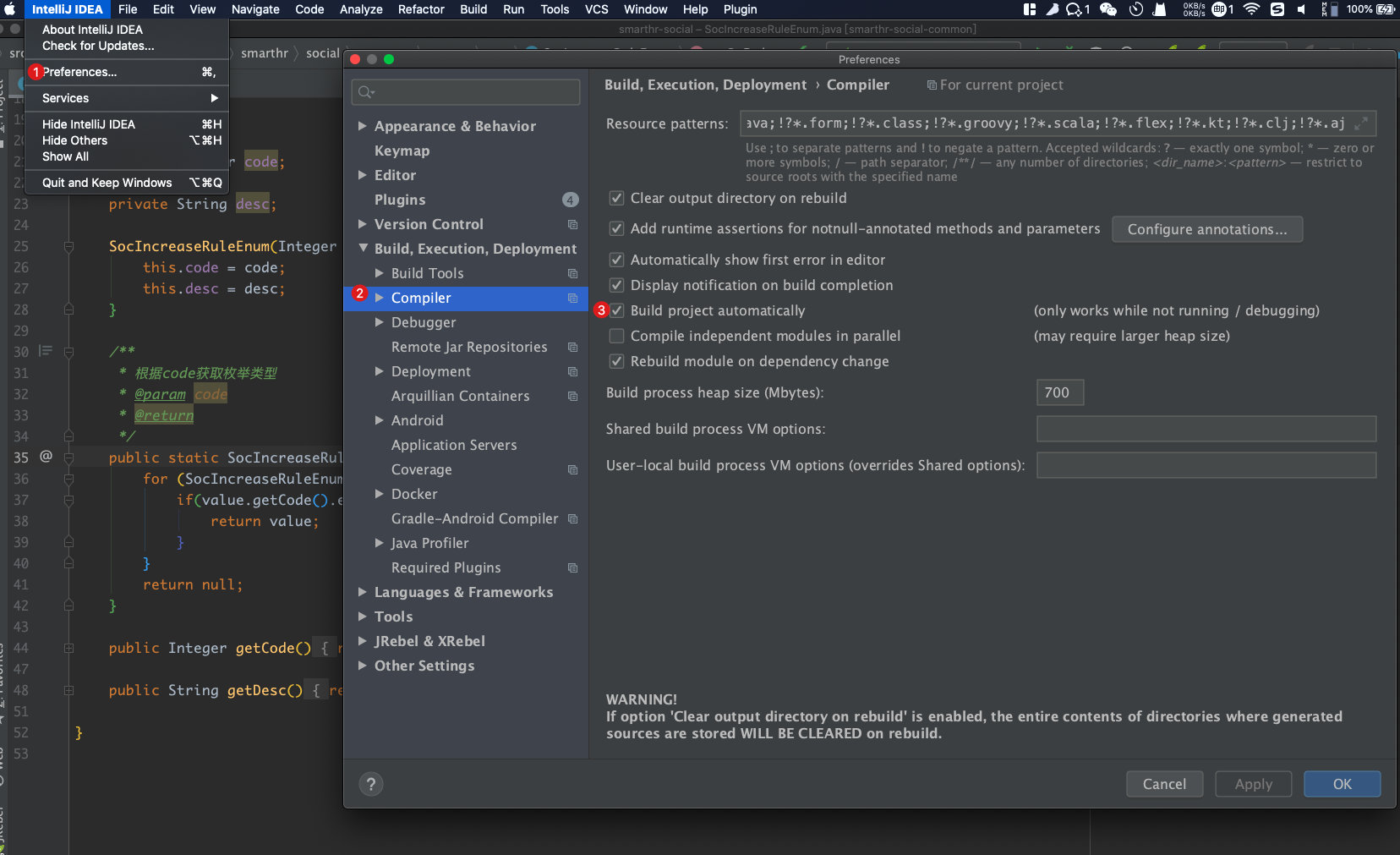Click the @ gutter icon on line 35
Screen dimensions: 1400x855
pos(46,456)
